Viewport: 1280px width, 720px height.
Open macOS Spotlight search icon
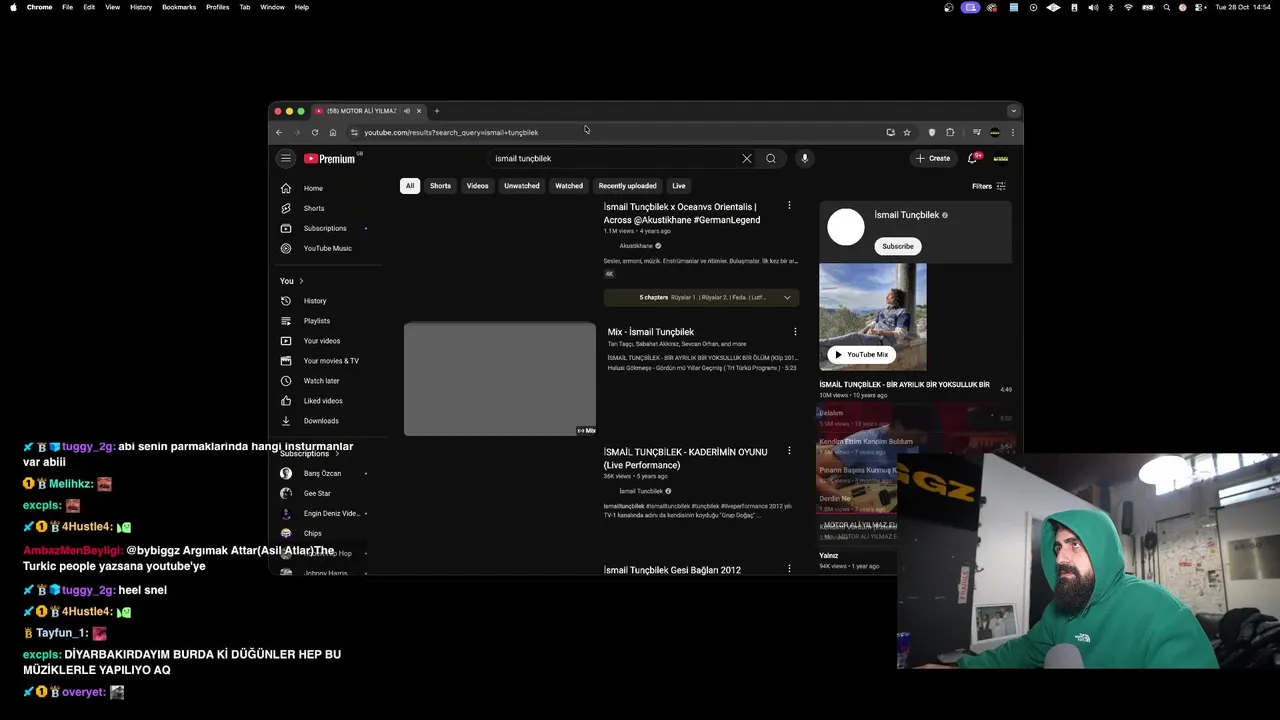(1166, 7)
